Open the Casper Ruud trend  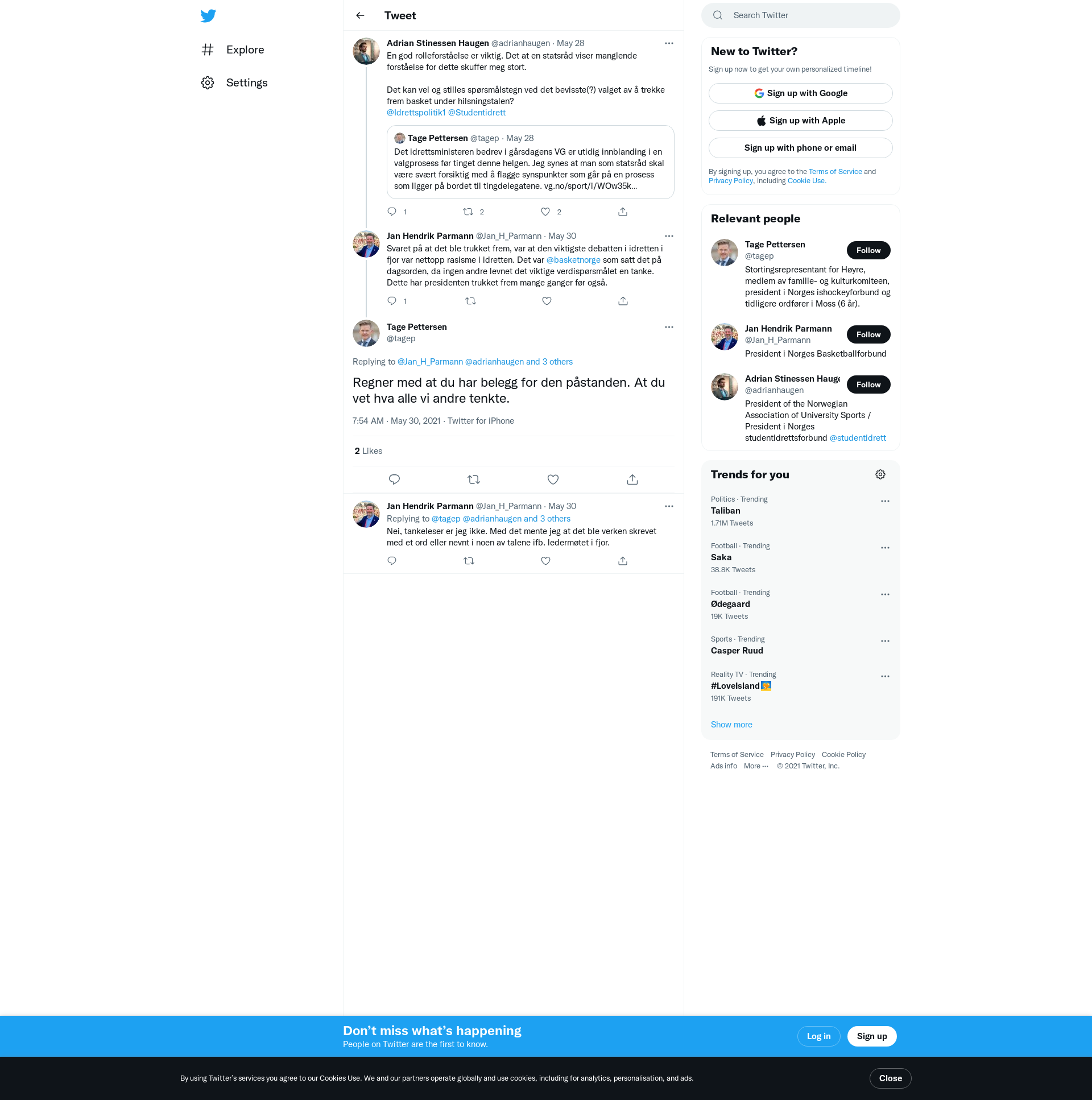(800, 646)
